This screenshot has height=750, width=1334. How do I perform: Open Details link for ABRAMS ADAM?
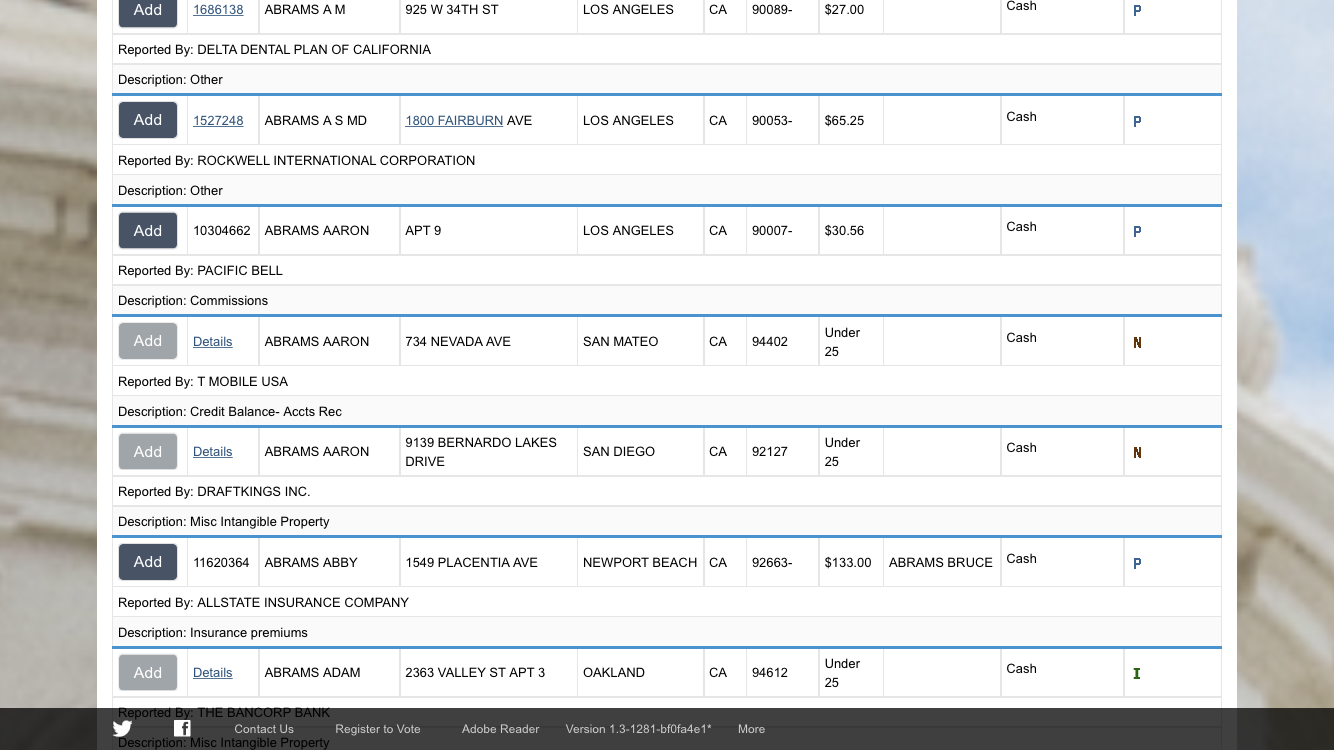213,672
